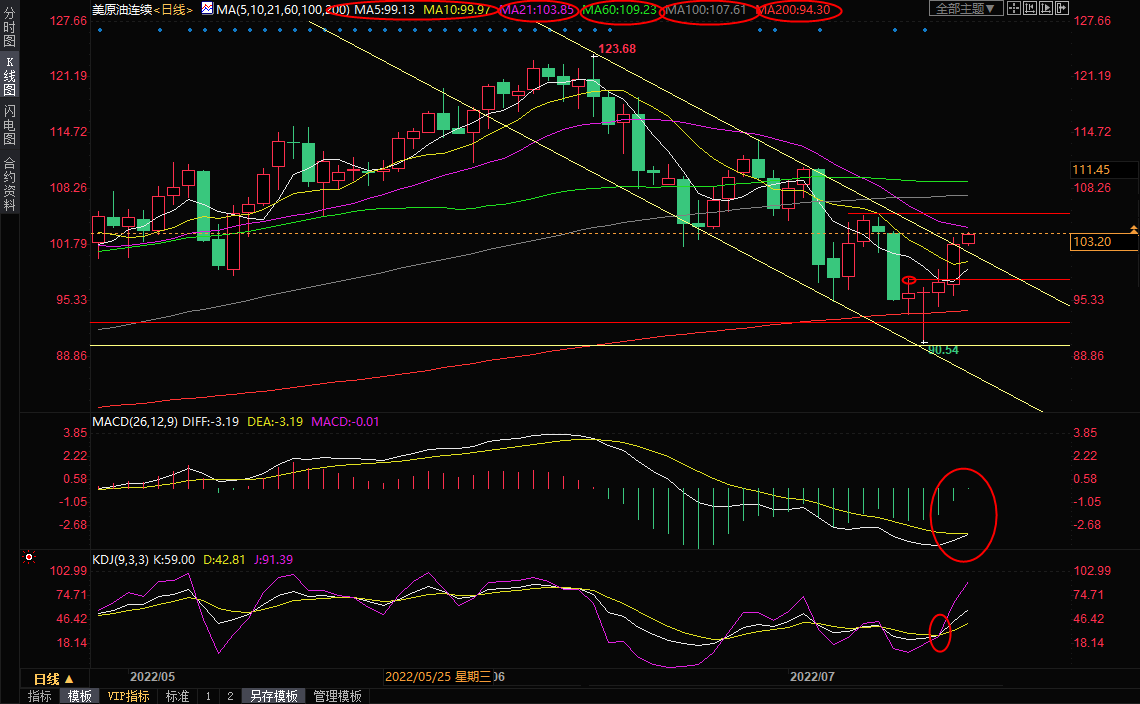The height and width of the screenshot is (704, 1140).
Task: Select the VIP指标 tab
Action: [x=129, y=696]
